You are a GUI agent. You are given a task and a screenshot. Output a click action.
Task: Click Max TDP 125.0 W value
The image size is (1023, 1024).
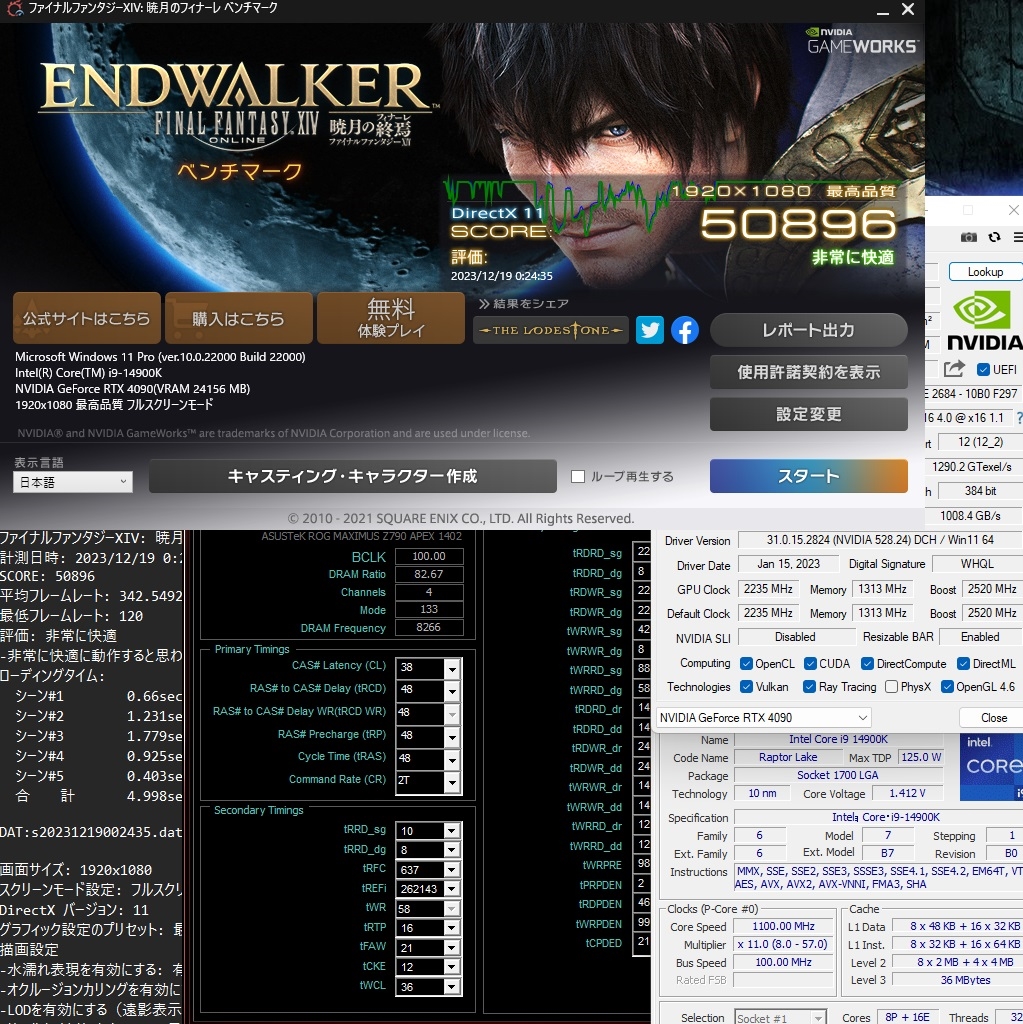pos(920,757)
